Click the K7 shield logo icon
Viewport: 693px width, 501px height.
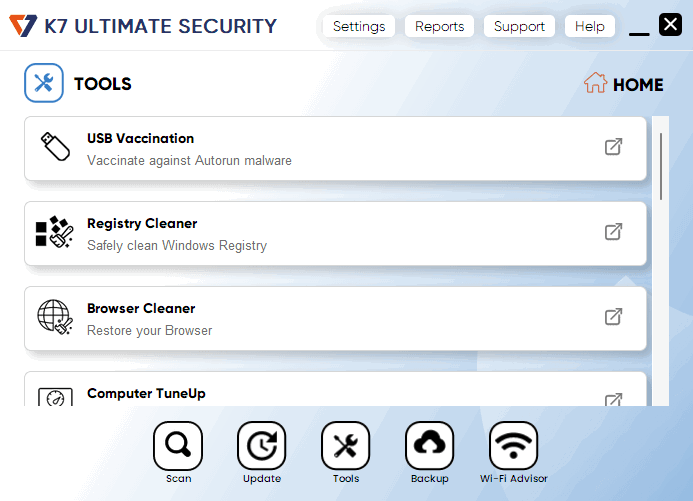tap(23, 26)
